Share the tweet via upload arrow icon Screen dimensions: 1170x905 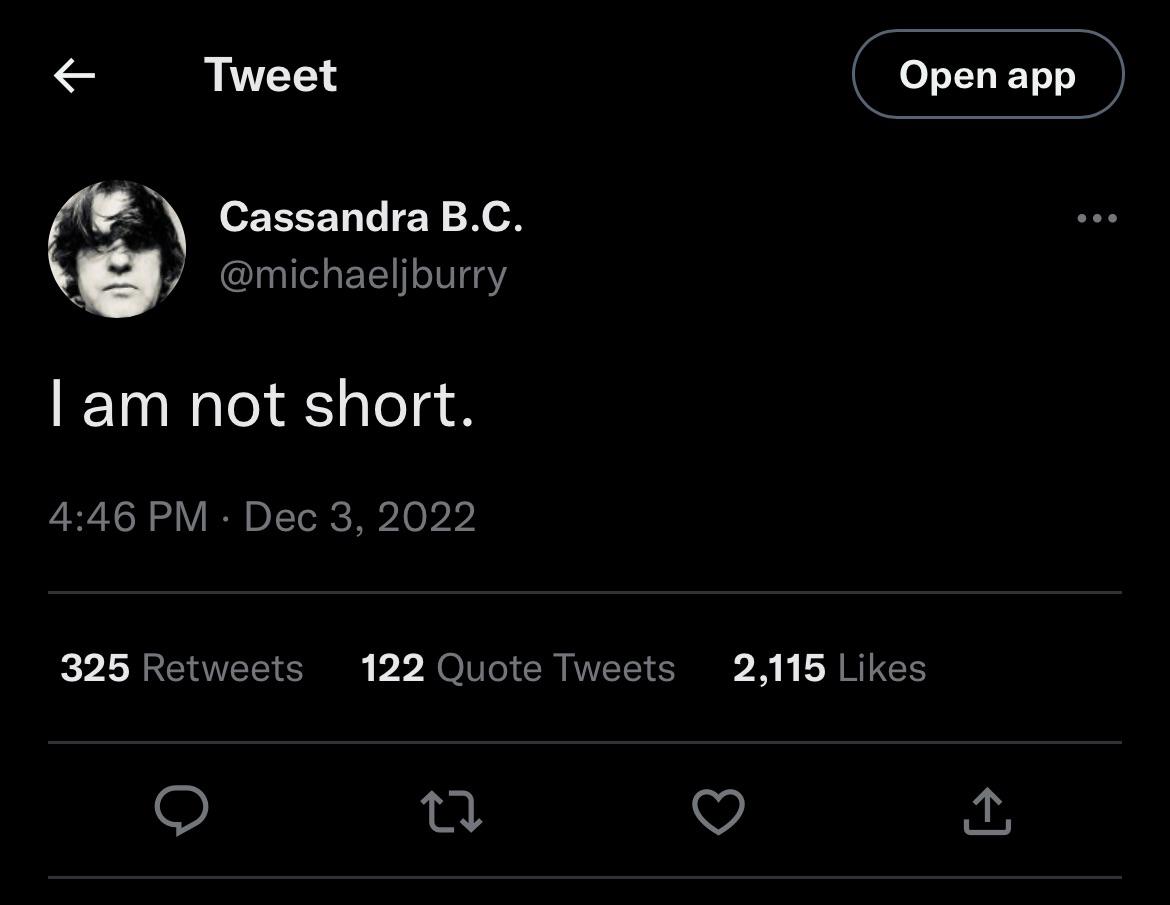pos(987,810)
